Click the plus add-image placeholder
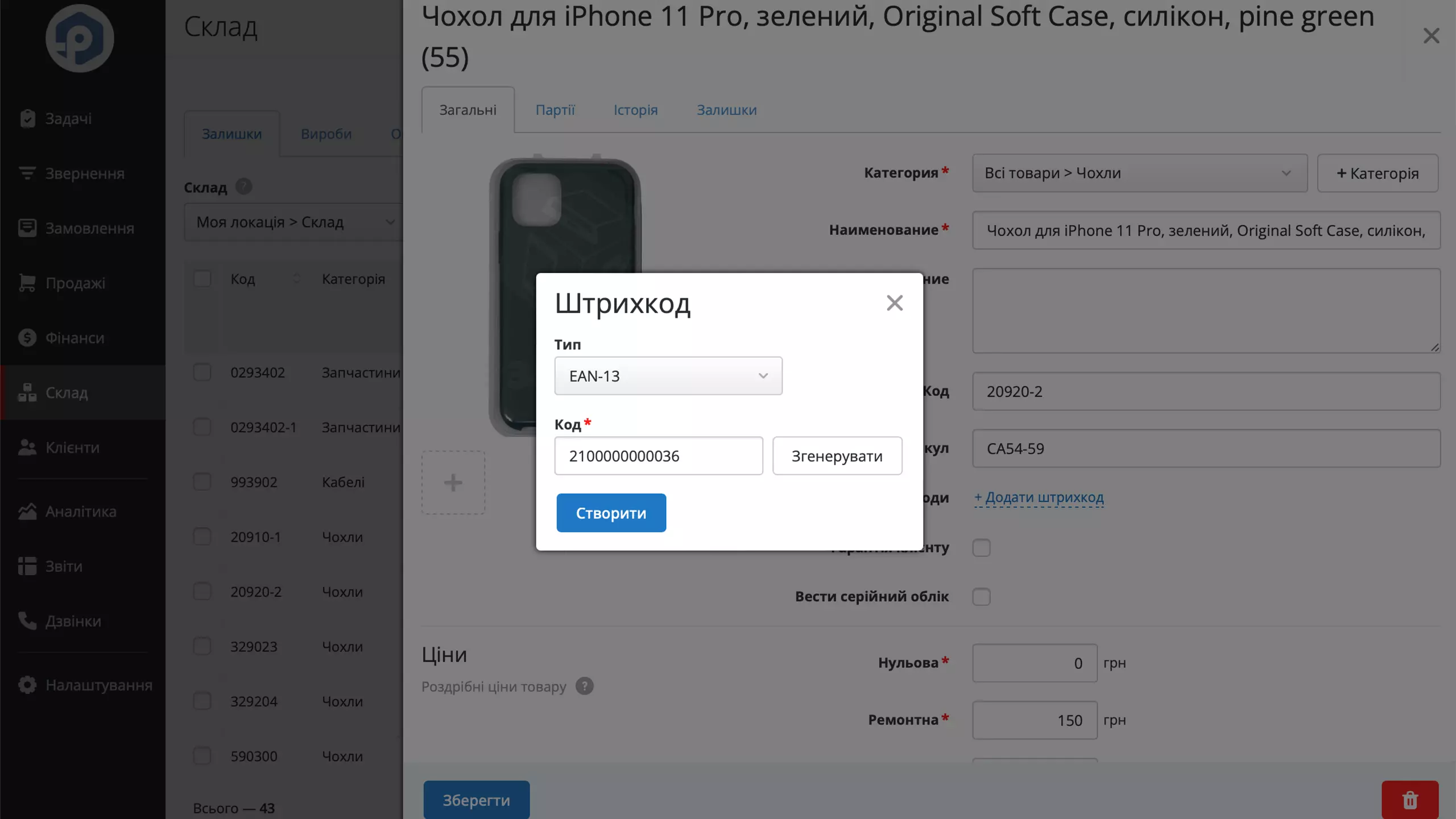This screenshot has width=1456, height=819. (x=453, y=483)
